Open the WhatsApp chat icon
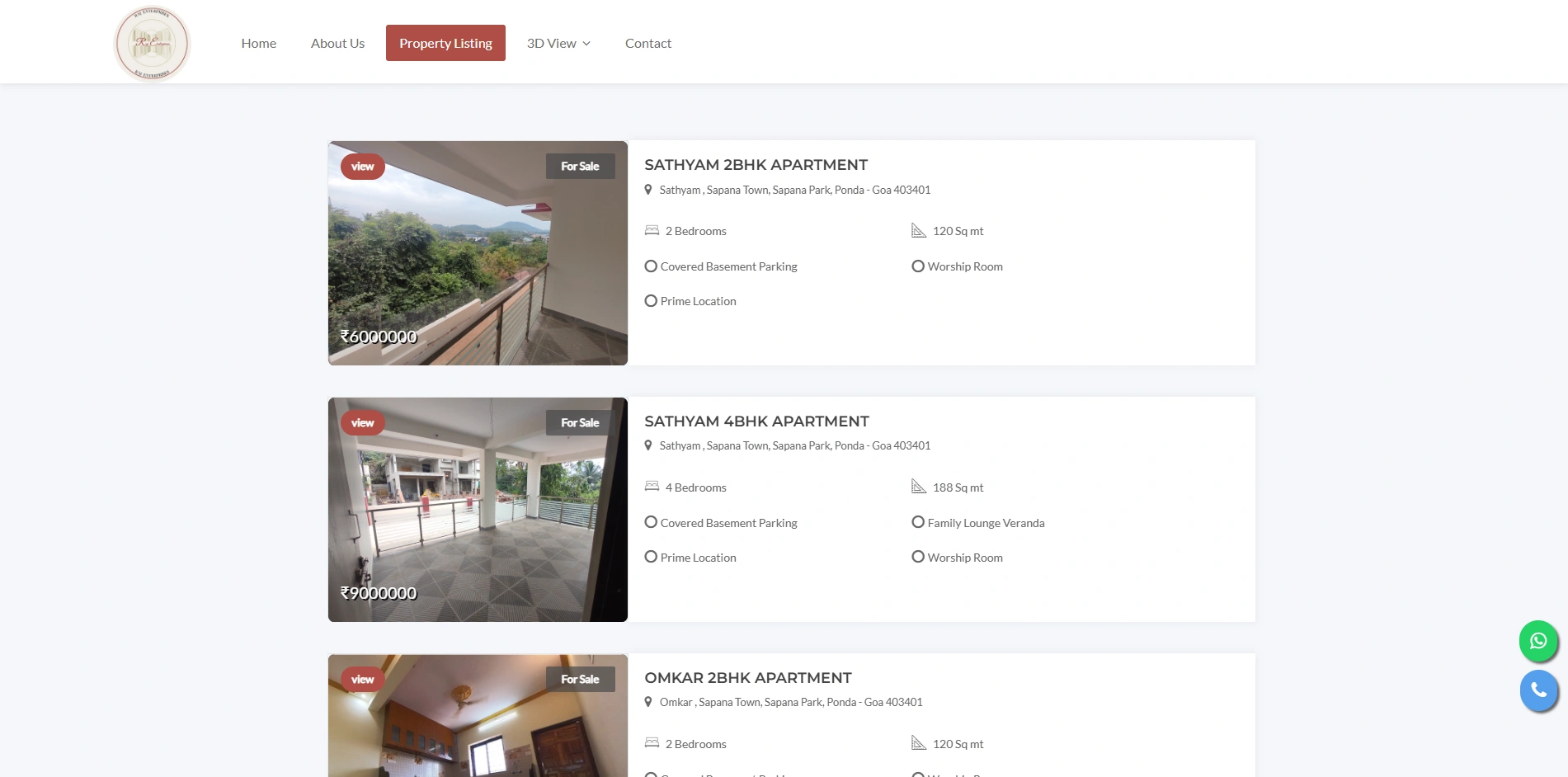 tap(1537, 641)
